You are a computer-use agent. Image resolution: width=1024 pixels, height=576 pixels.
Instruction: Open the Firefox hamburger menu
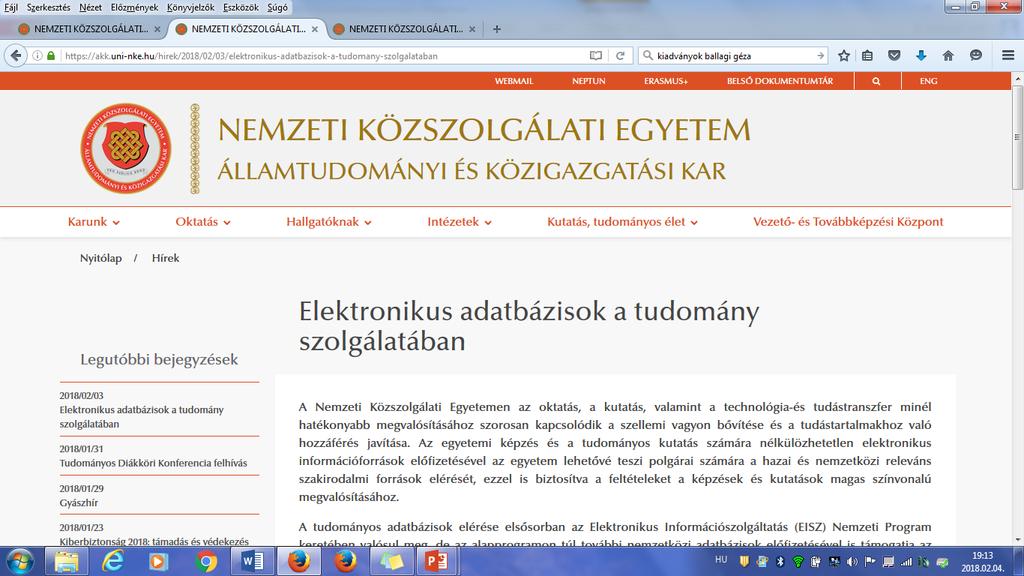1008,56
